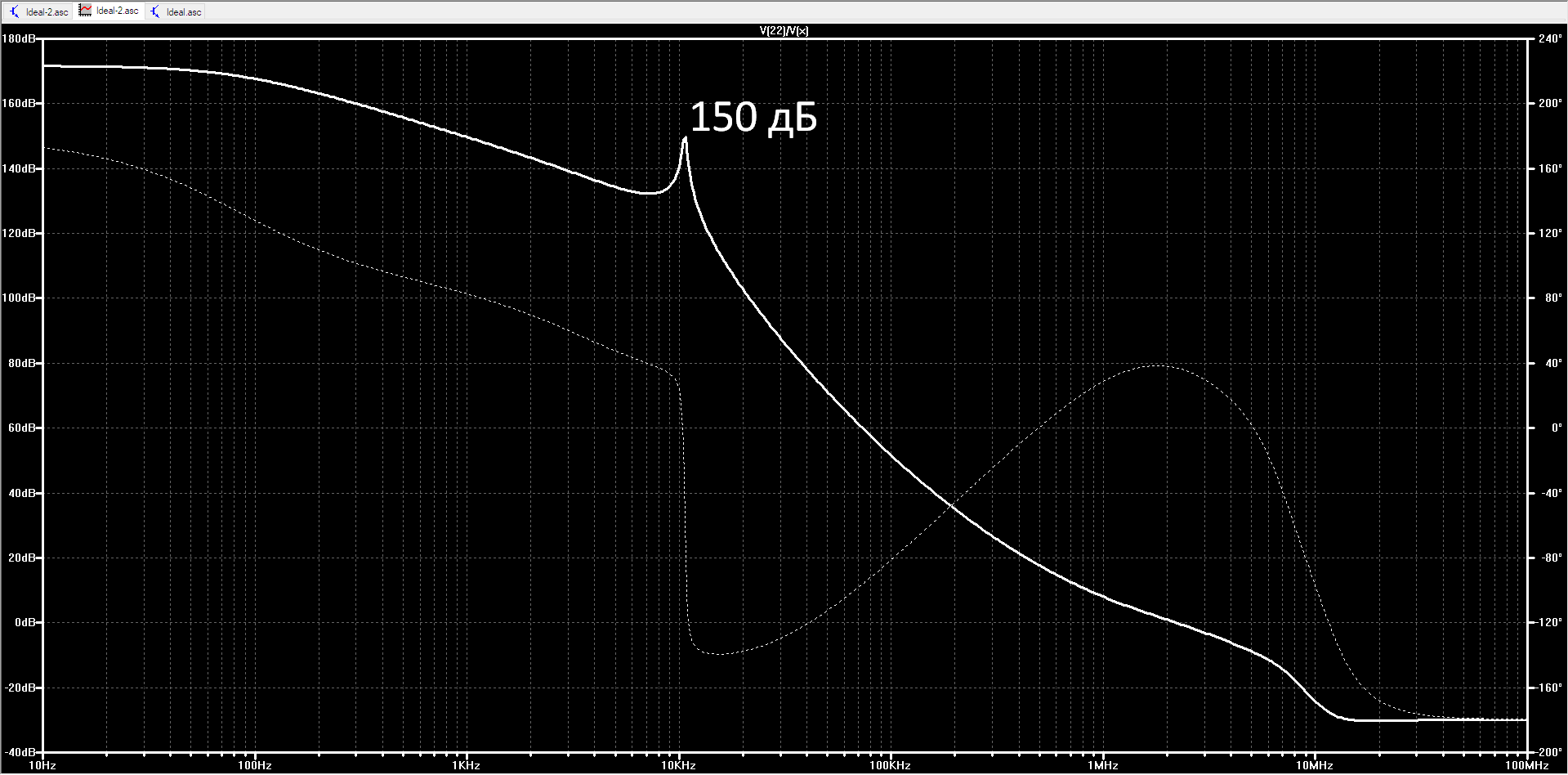Viewport: 1568px width, 775px height.
Task: Click the "1MHz" frequency axis label
Action: coord(1102,766)
